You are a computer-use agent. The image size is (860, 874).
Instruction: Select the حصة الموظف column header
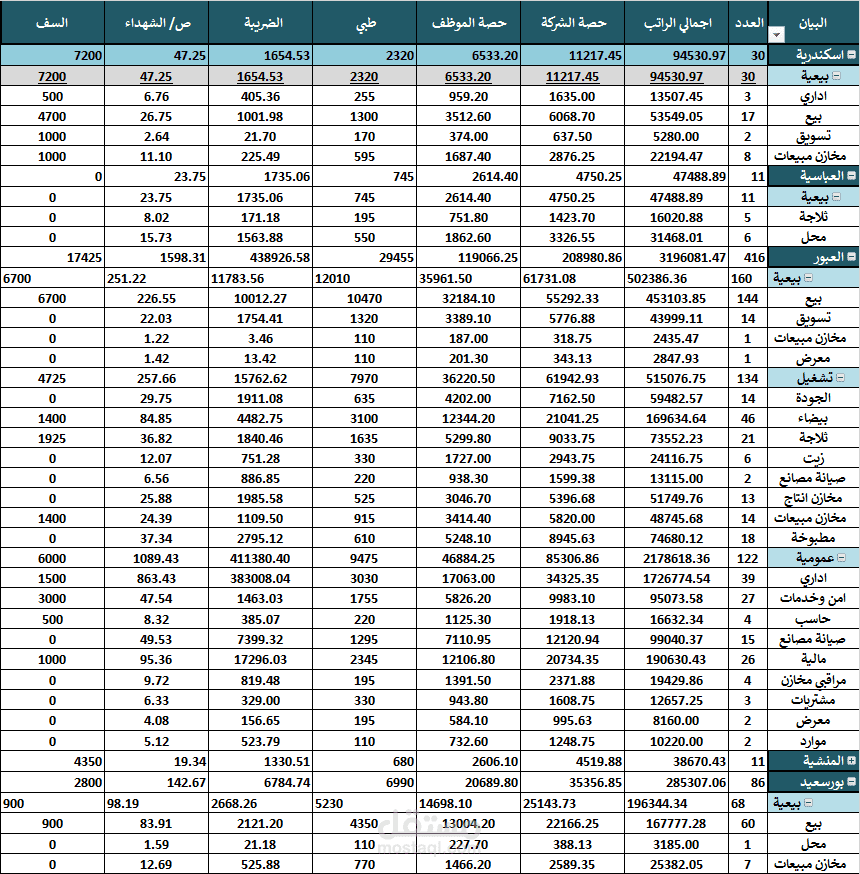pyautogui.click(x=468, y=22)
